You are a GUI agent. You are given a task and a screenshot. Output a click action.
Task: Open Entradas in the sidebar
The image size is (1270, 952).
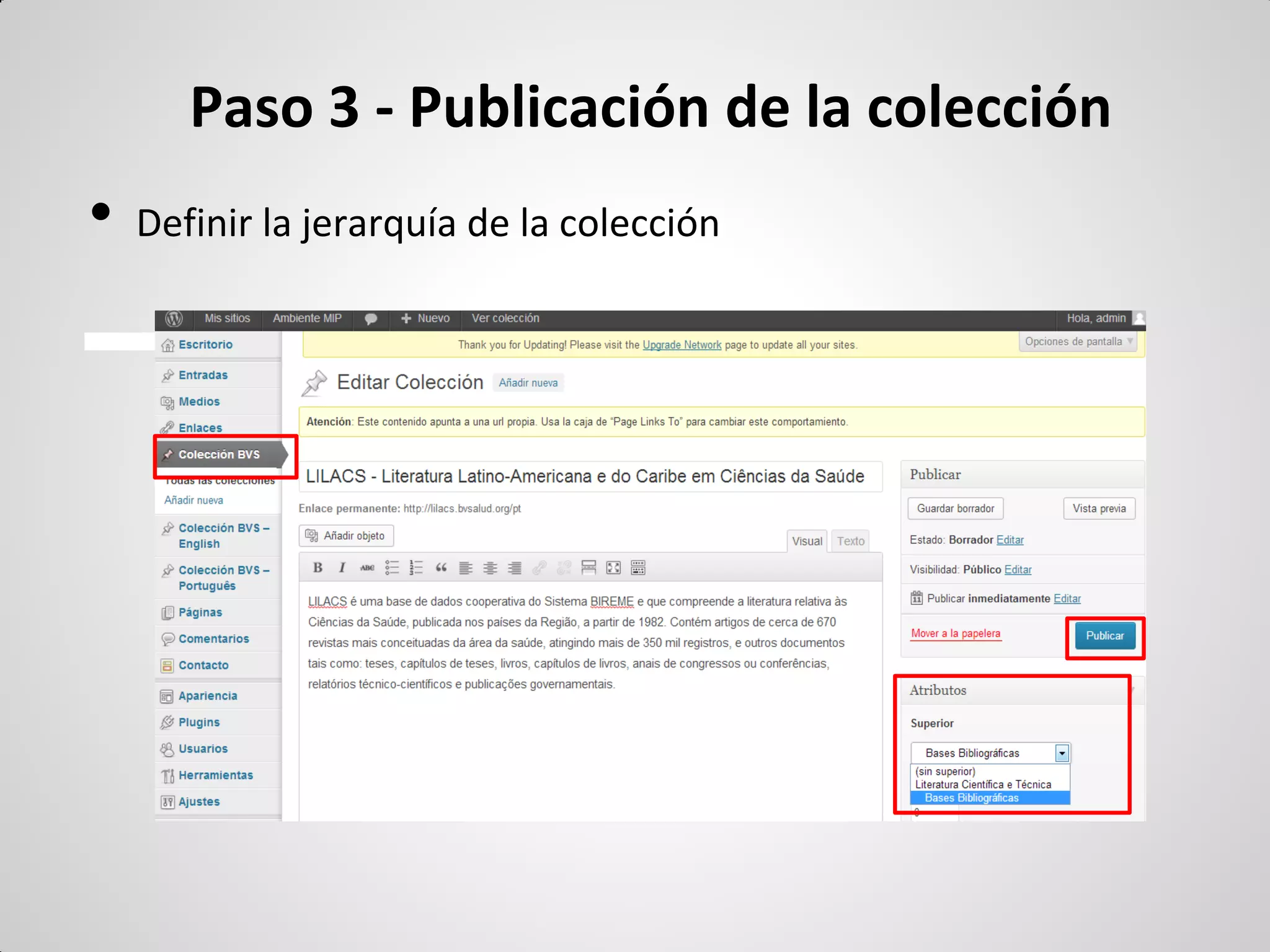point(203,375)
